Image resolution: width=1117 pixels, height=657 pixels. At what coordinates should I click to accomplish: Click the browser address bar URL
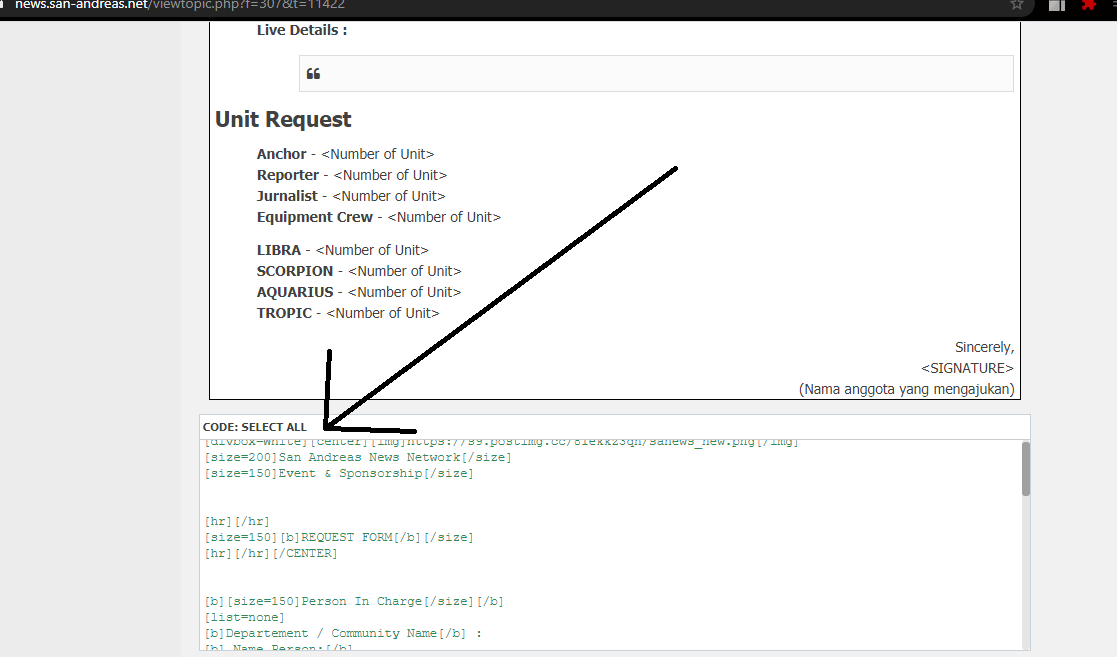coord(180,5)
